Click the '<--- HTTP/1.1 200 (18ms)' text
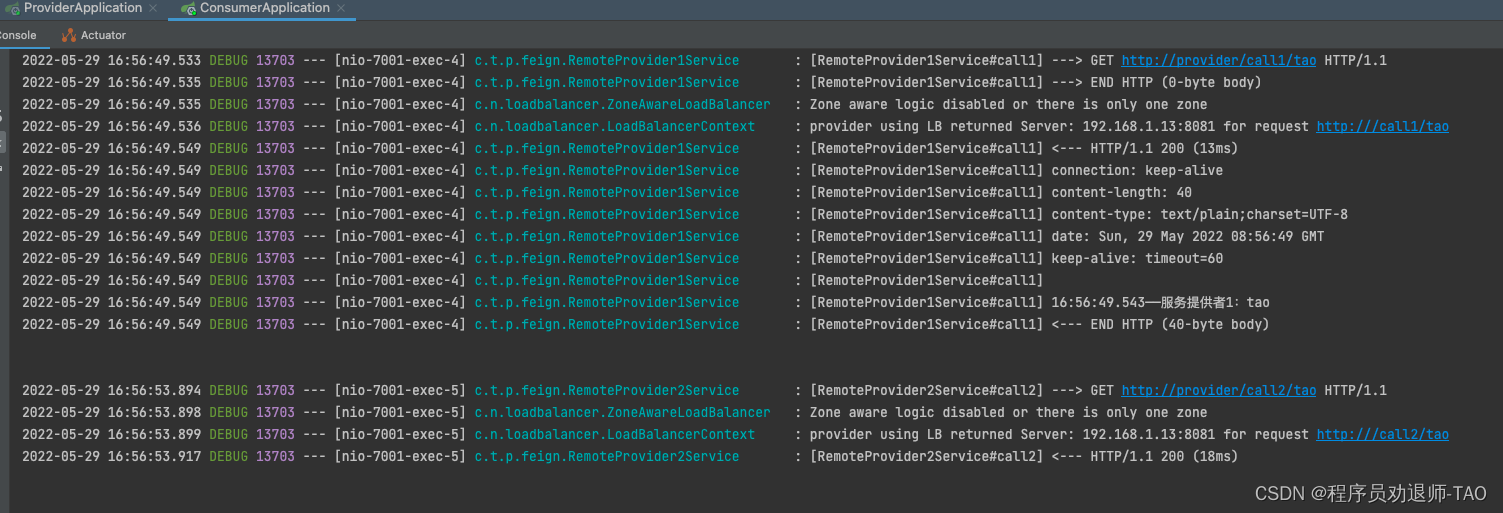1503x513 pixels. [1144, 456]
